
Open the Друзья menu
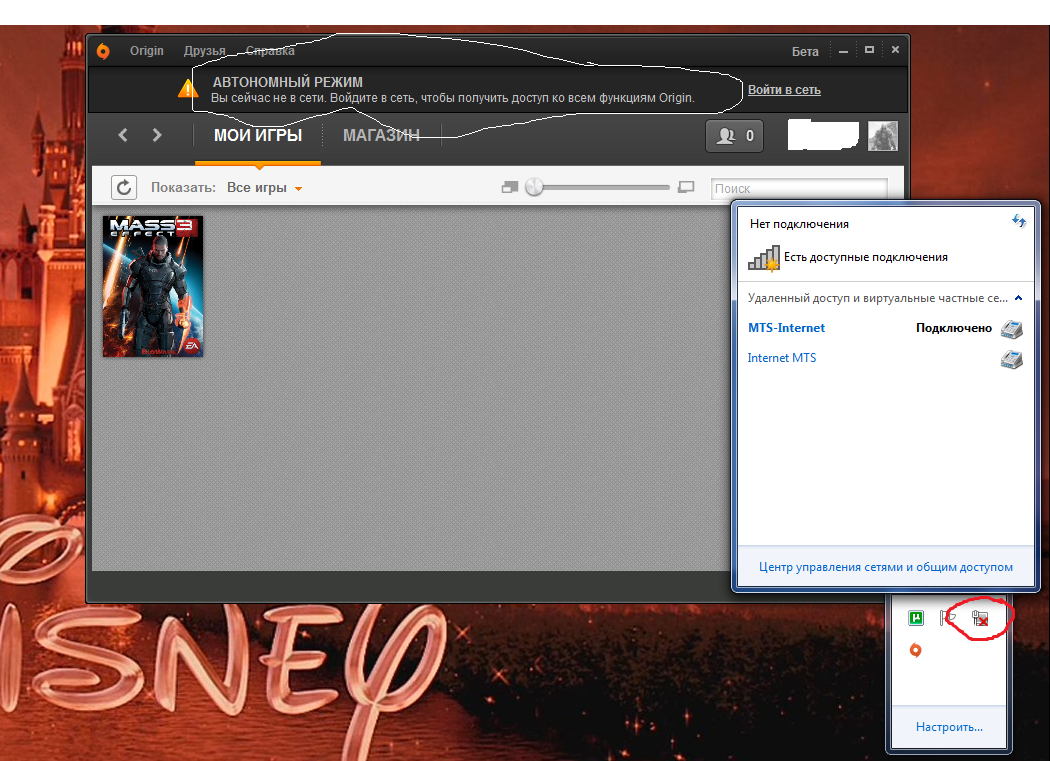[x=205, y=51]
